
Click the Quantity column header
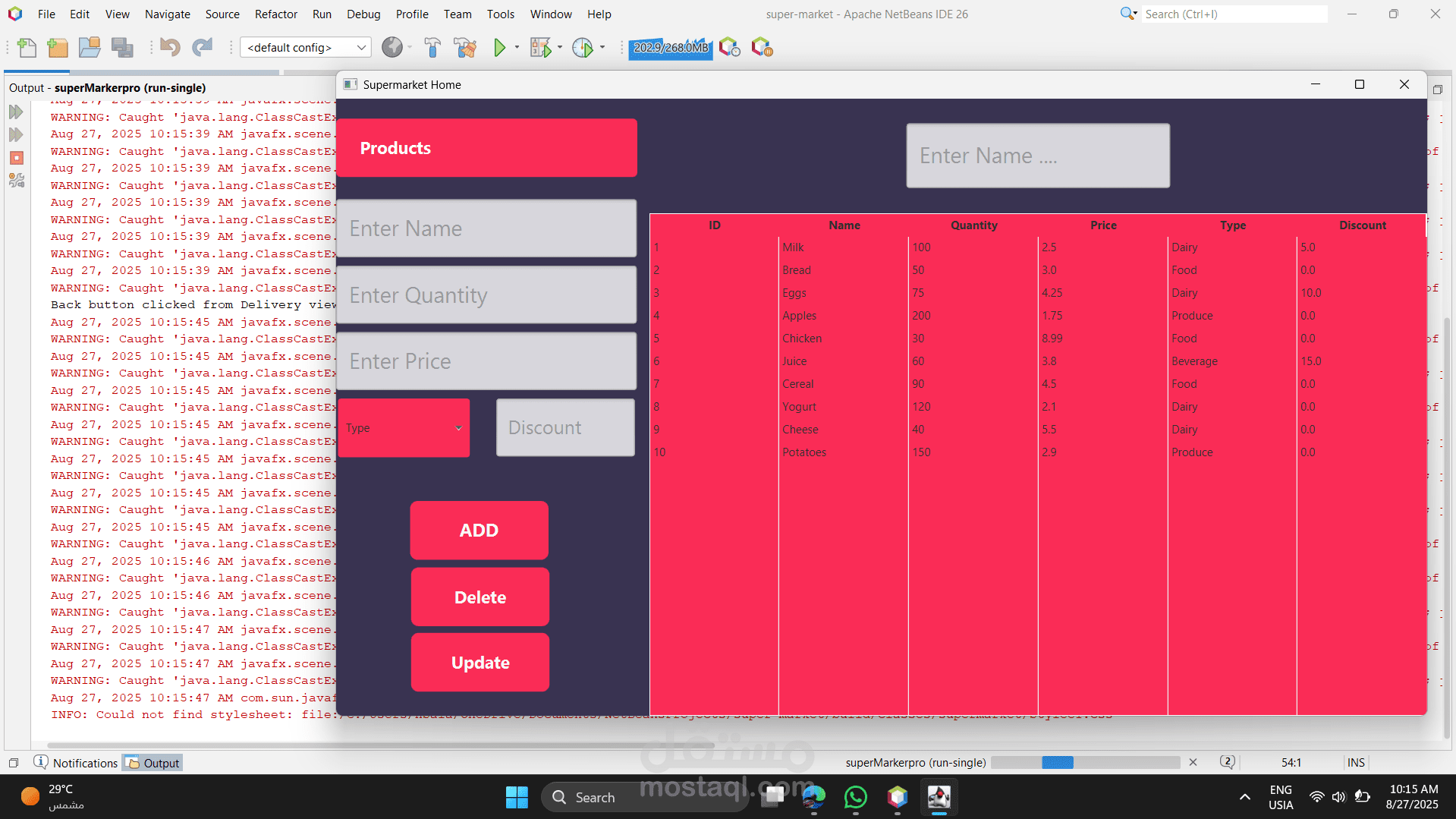(974, 225)
